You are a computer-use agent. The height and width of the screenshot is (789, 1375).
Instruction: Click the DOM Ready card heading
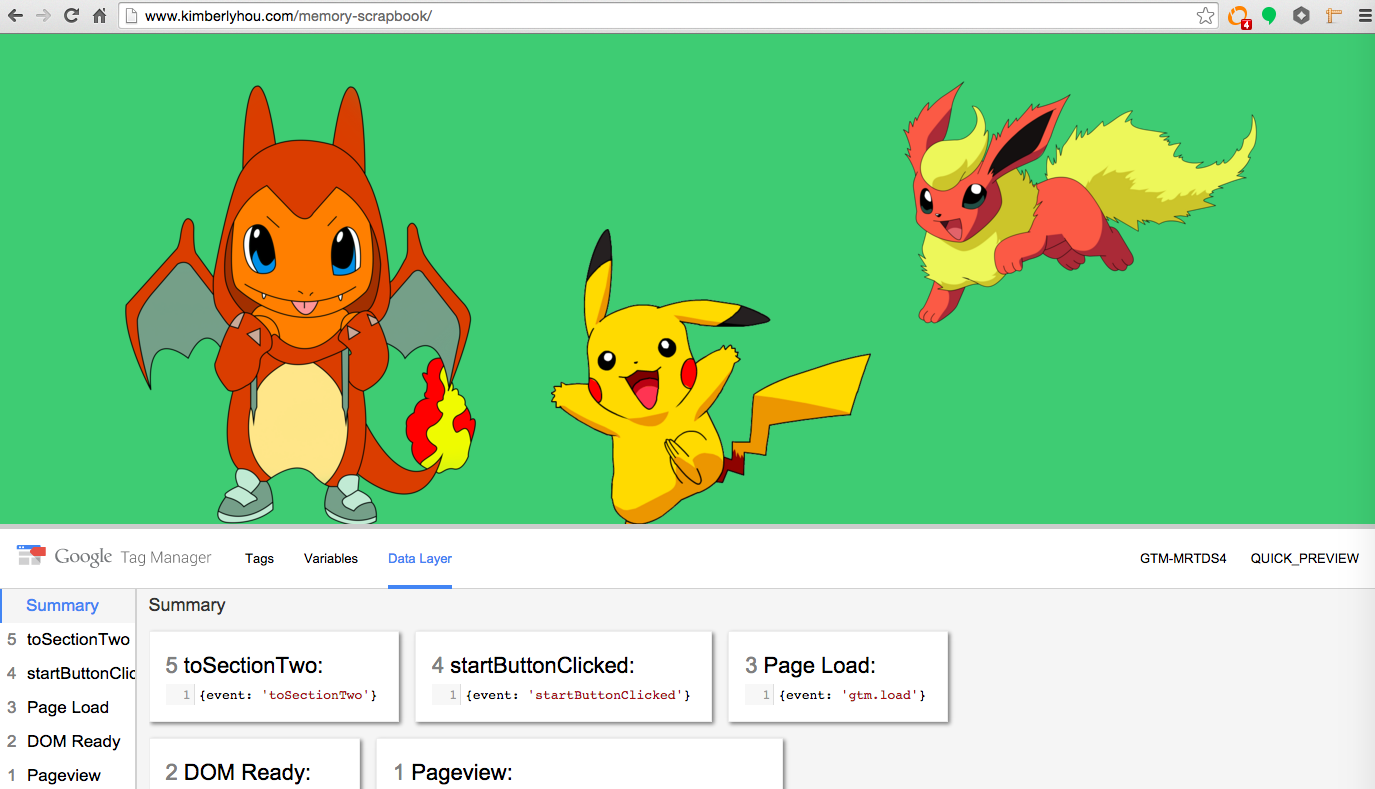tap(238, 772)
